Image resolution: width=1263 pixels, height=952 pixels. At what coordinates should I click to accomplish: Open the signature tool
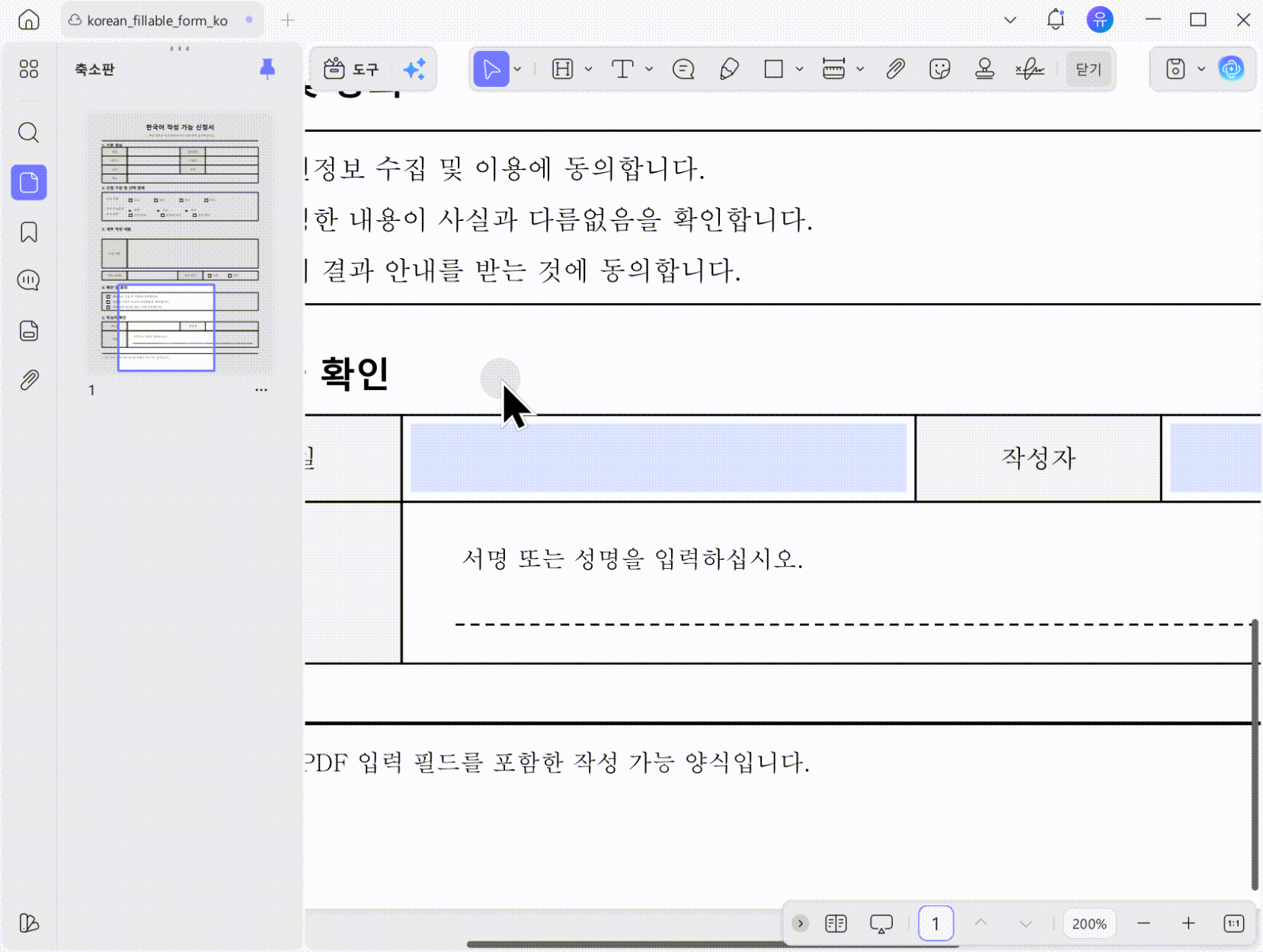[1030, 69]
